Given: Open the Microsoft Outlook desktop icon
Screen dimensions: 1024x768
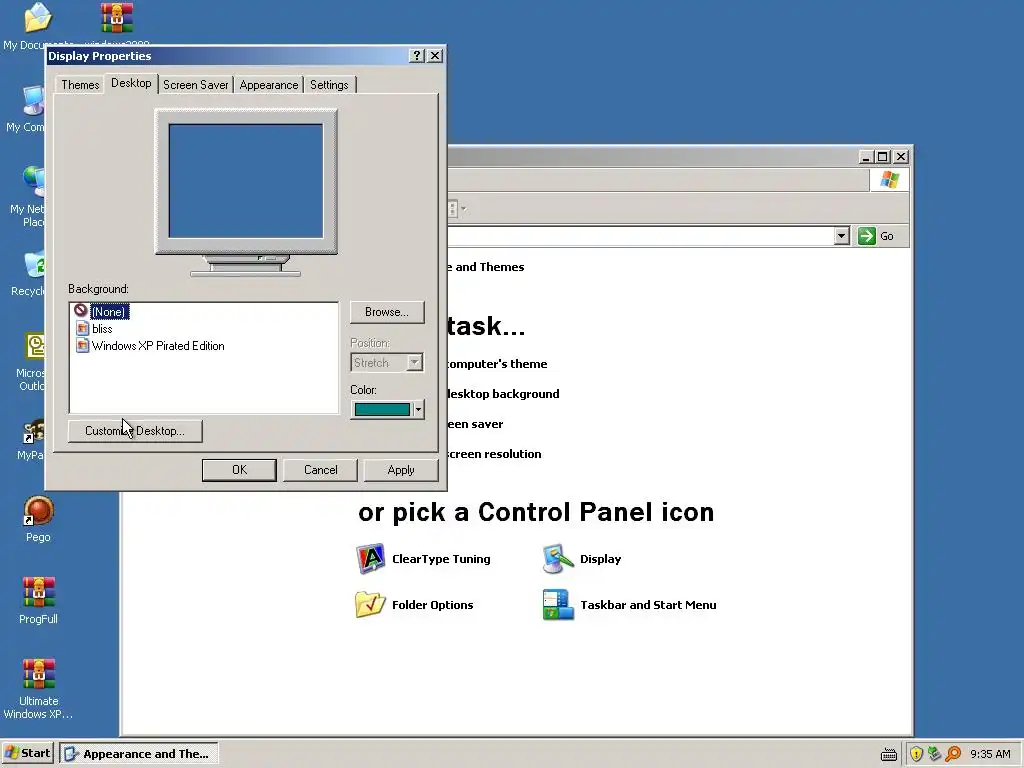Looking at the screenshot, I should [x=35, y=346].
